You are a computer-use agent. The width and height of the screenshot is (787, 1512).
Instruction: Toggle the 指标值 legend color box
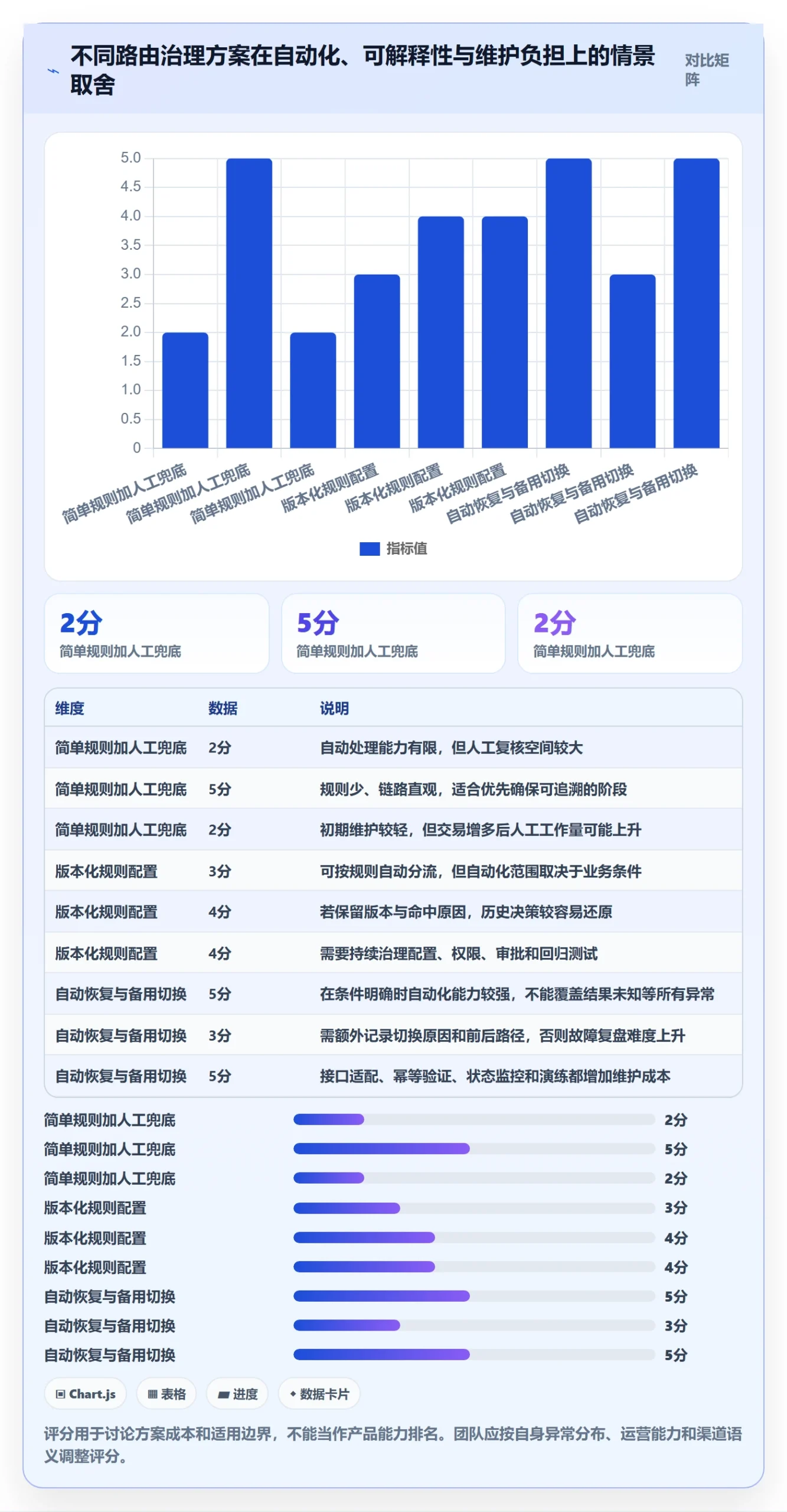370,549
